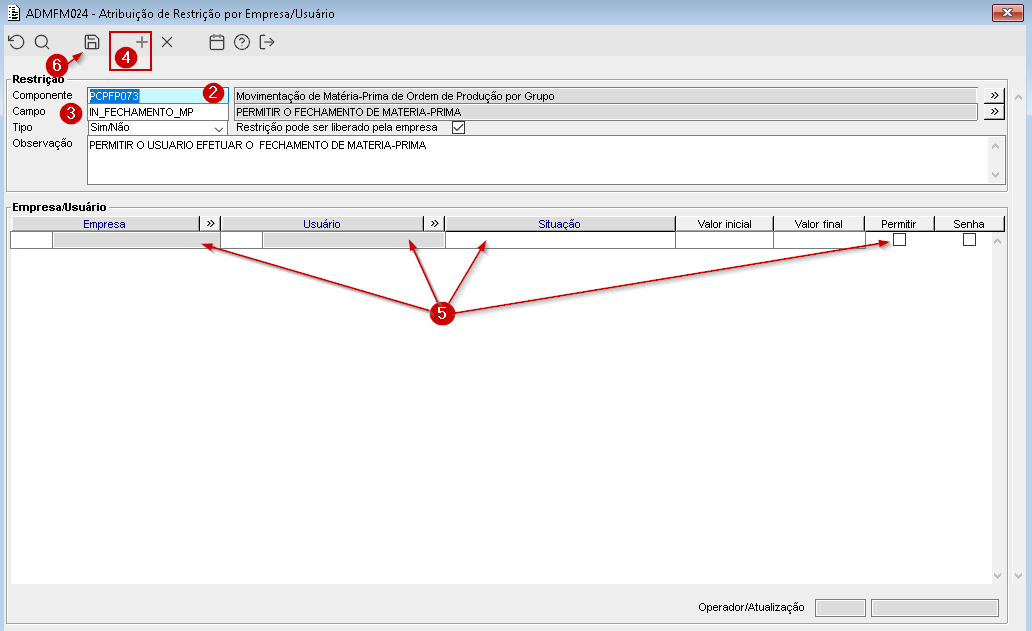Delete record using the X toolbar icon
Viewport: 1032px width, 631px height.
pos(167,42)
